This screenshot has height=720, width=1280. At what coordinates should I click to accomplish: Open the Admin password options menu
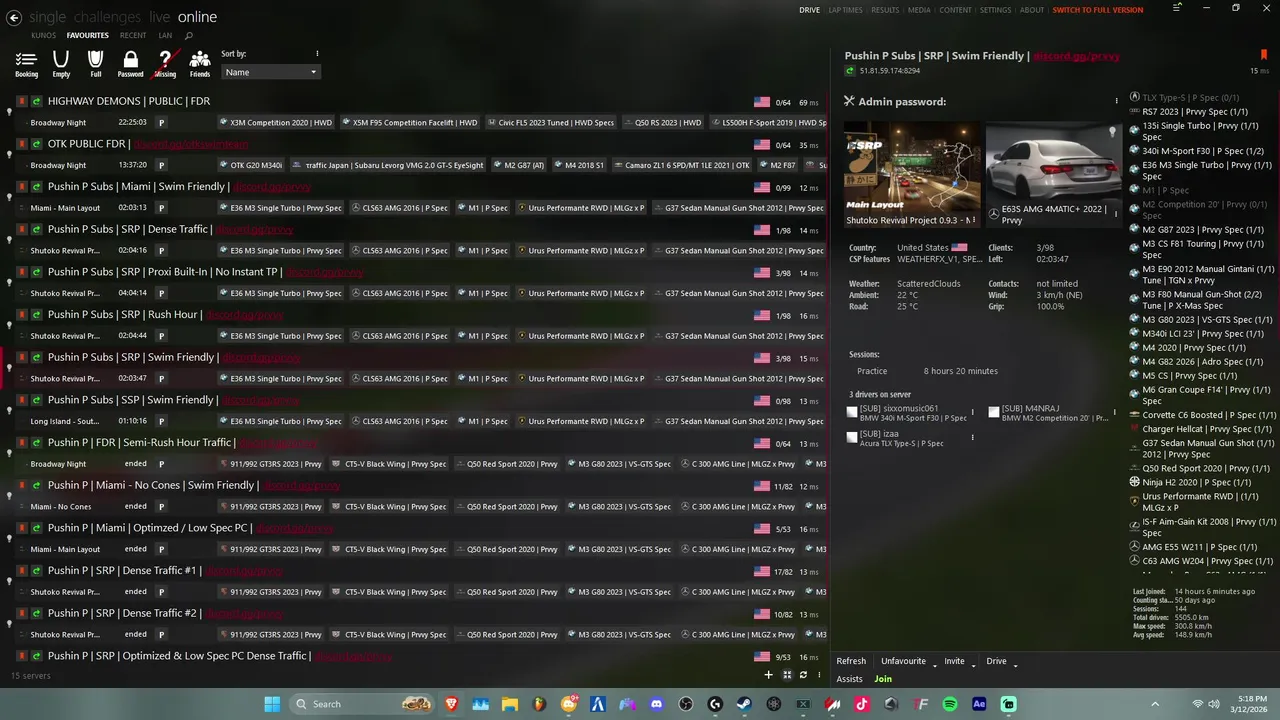(x=1117, y=101)
